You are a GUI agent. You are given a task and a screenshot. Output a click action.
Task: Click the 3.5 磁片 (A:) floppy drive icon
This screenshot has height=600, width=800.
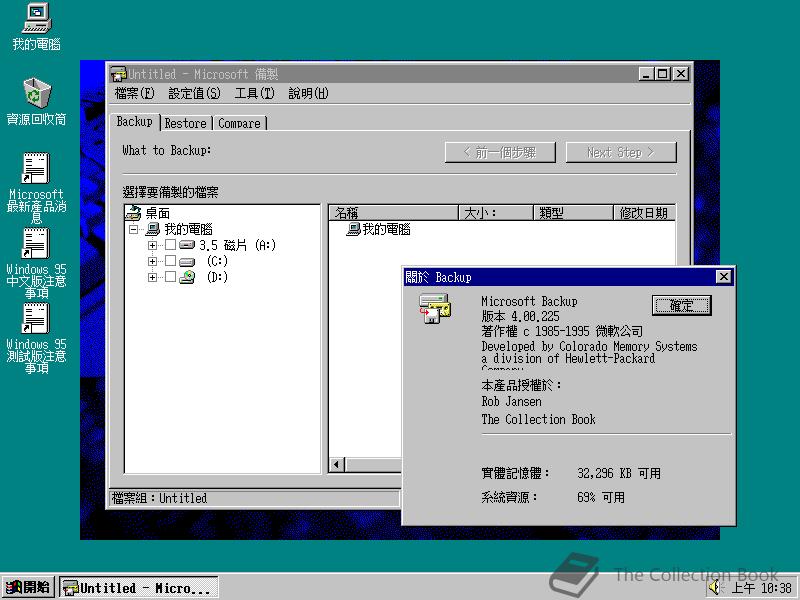point(187,245)
